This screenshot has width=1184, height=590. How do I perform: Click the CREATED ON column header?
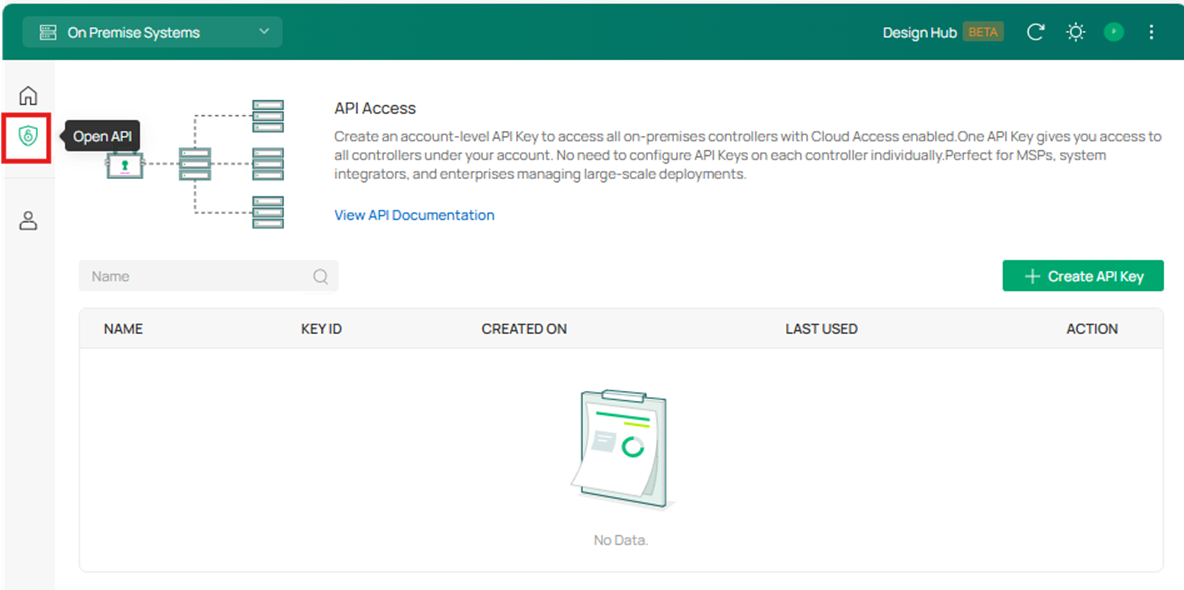click(x=524, y=329)
